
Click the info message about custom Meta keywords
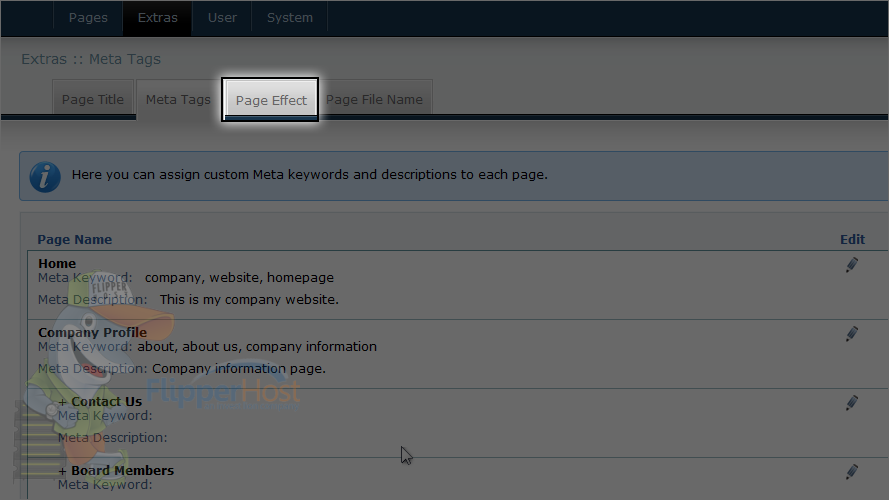(x=310, y=175)
